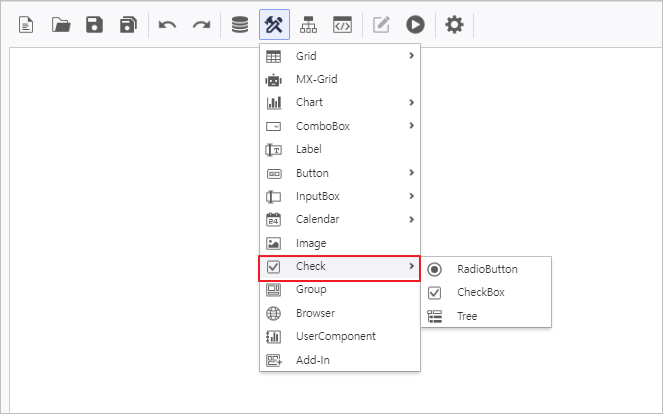Click the Button icon in menu
The height and width of the screenshot is (414, 663).
[x=274, y=174]
